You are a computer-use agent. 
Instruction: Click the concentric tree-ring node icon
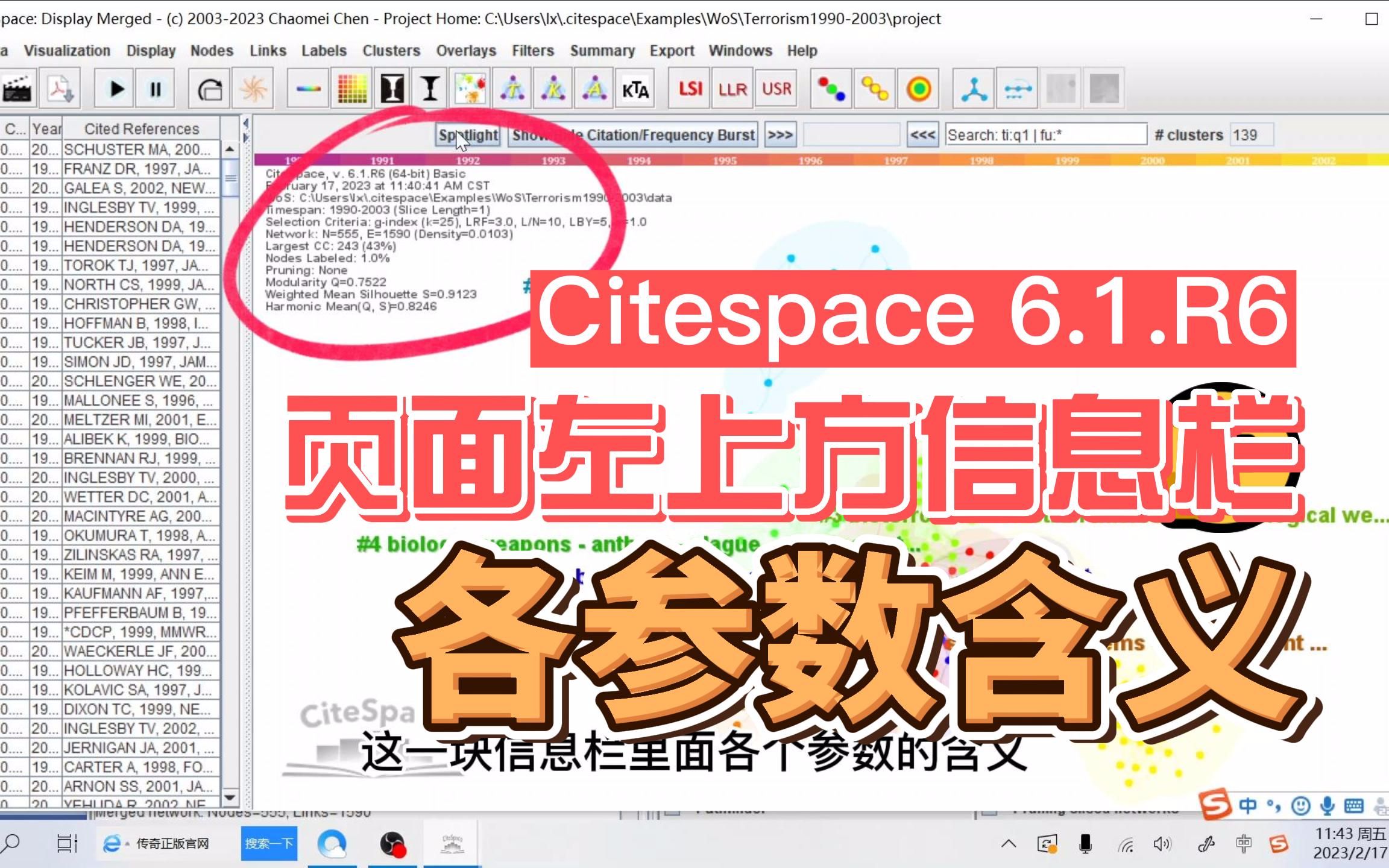pyautogui.click(x=918, y=89)
